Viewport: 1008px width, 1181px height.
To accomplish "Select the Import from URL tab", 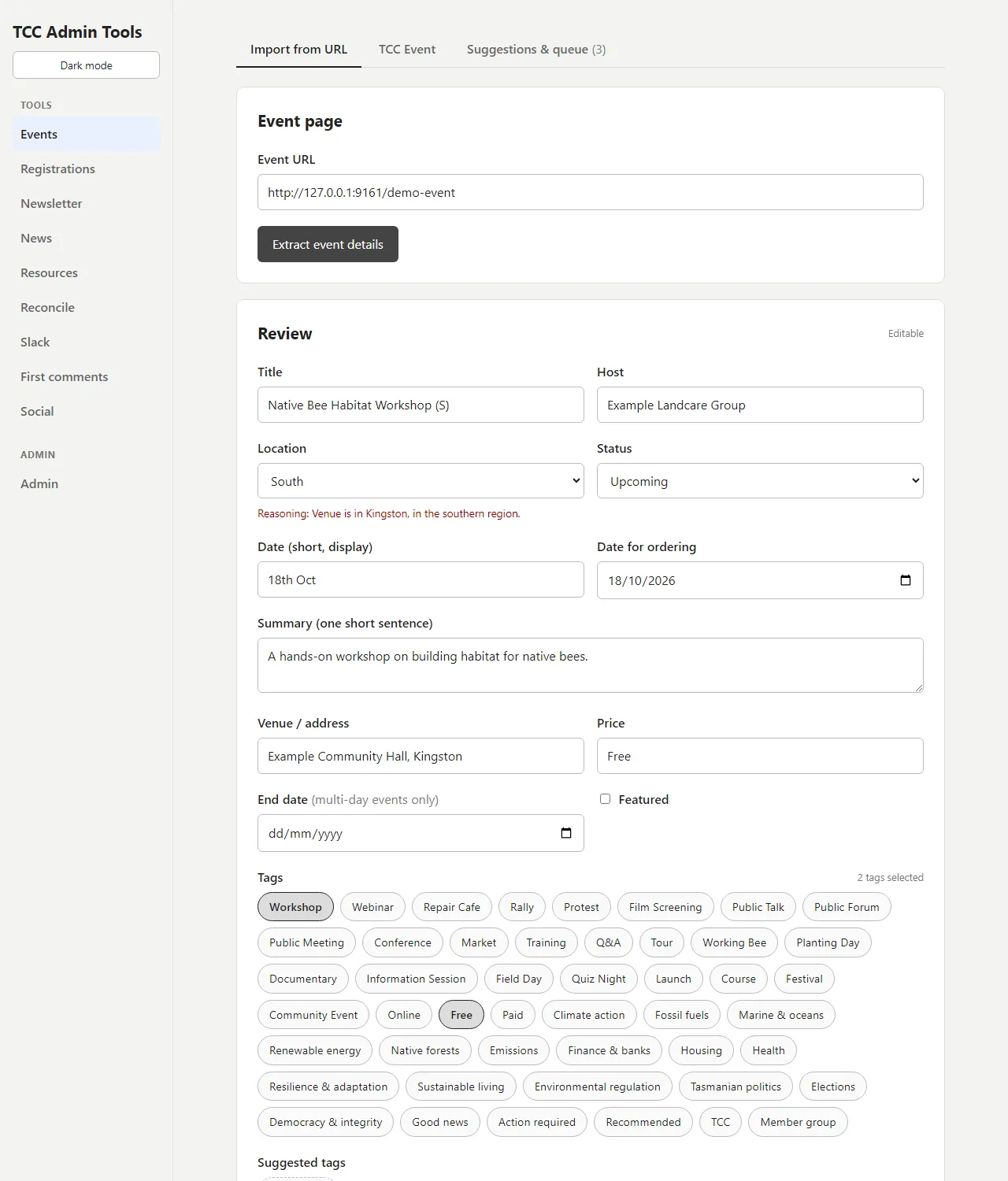I will 298,50.
